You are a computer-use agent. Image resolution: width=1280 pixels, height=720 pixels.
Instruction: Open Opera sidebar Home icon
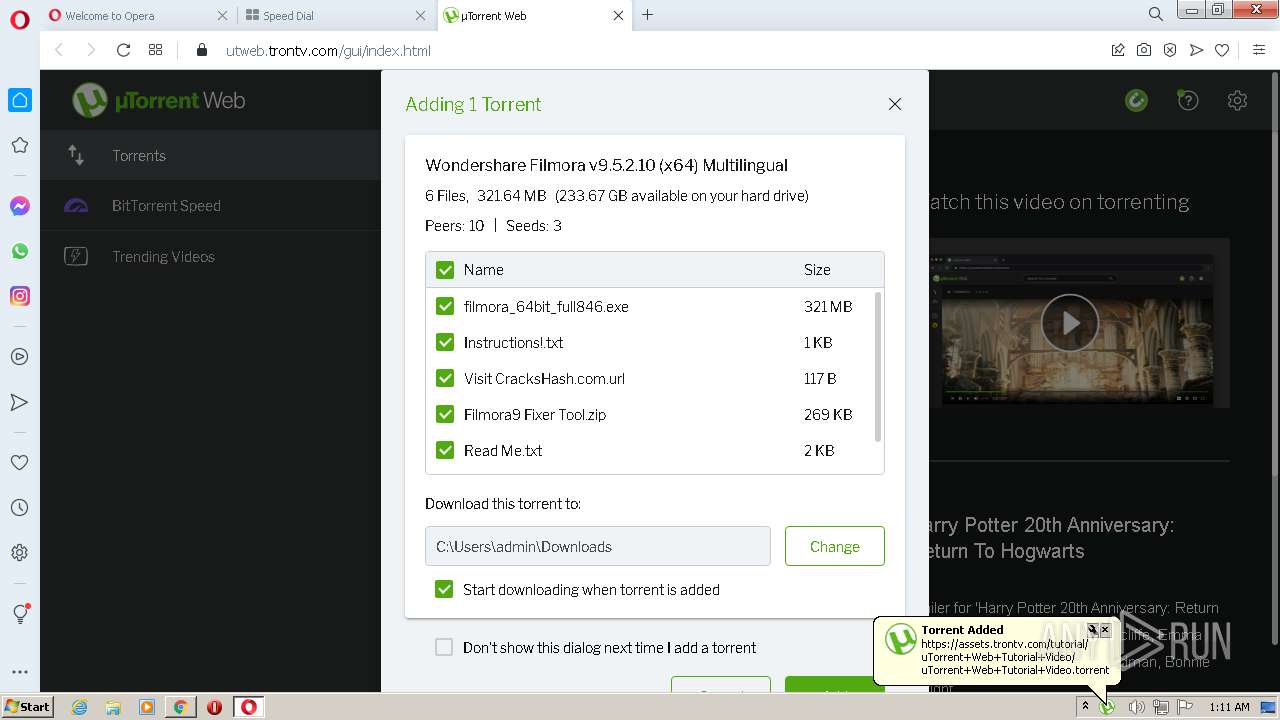(20, 100)
